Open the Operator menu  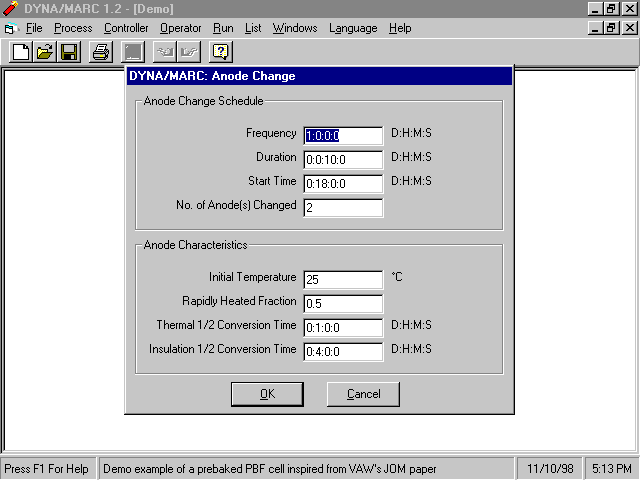(180, 28)
